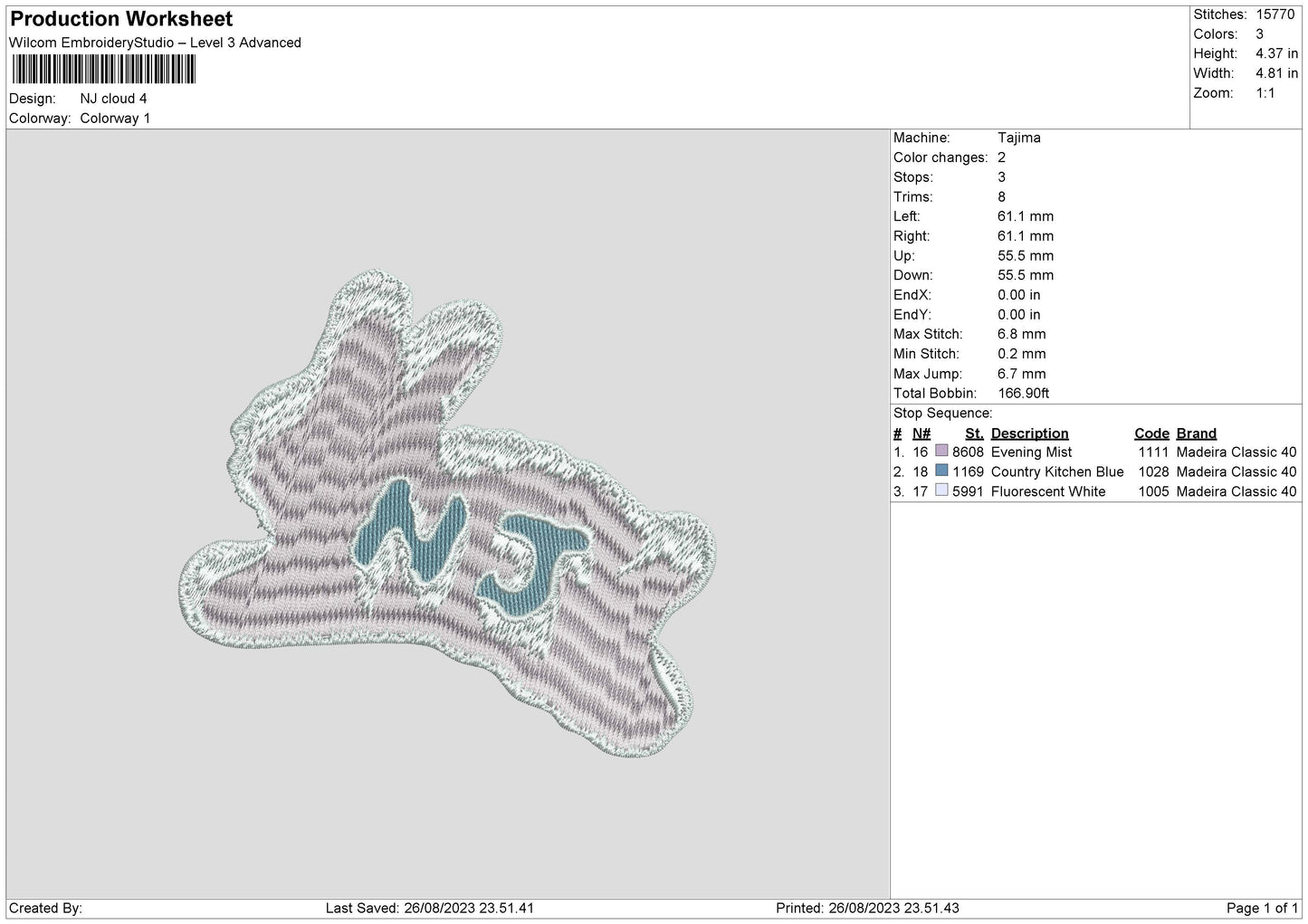1308x924 pixels.
Task: Click the Page 1 of 1 indicator
Action: (x=1262, y=909)
